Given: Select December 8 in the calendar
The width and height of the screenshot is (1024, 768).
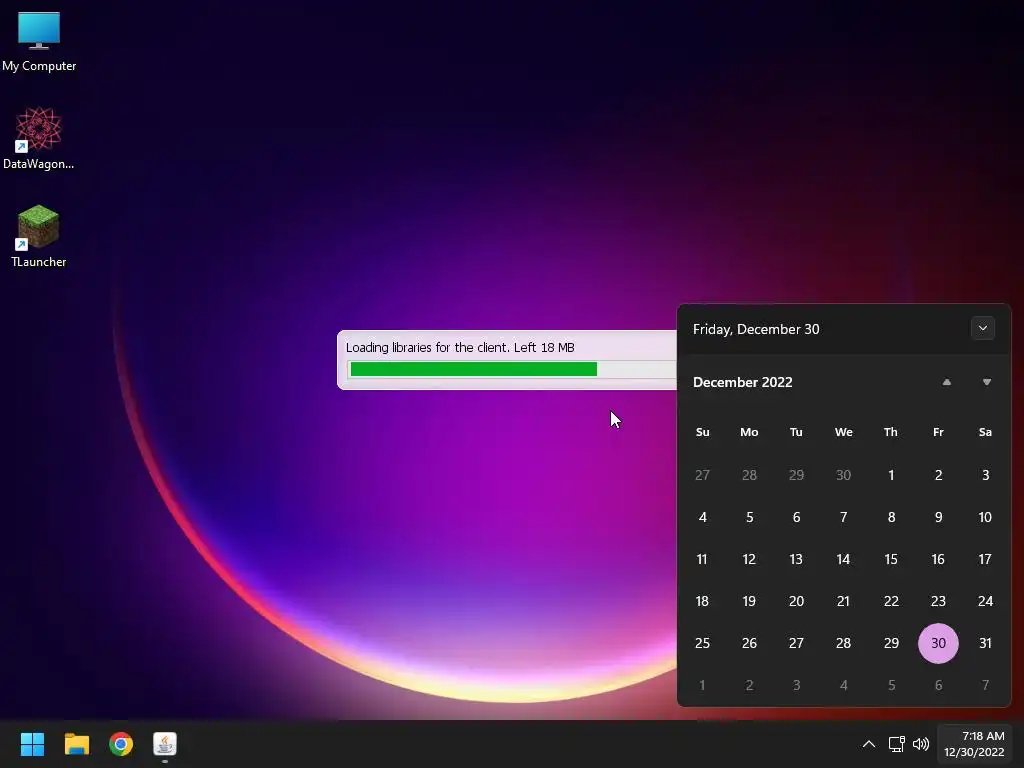Looking at the screenshot, I should point(891,517).
